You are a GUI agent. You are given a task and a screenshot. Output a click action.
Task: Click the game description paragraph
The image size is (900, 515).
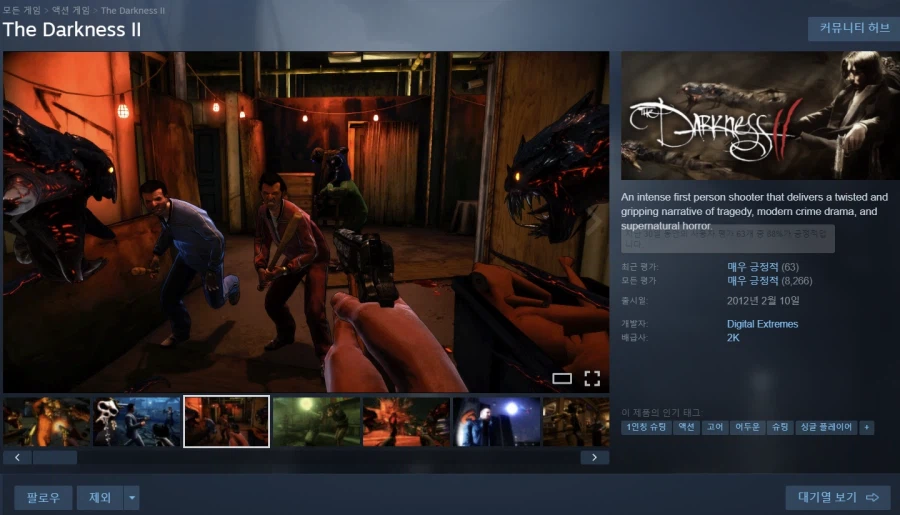tap(754, 211)
